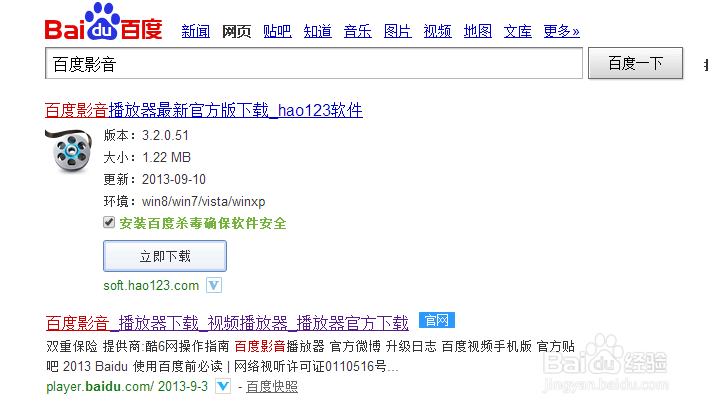Click the Baidu logo
The width and height of the screenshot is (708, 409).
click(x=103, y=22)
